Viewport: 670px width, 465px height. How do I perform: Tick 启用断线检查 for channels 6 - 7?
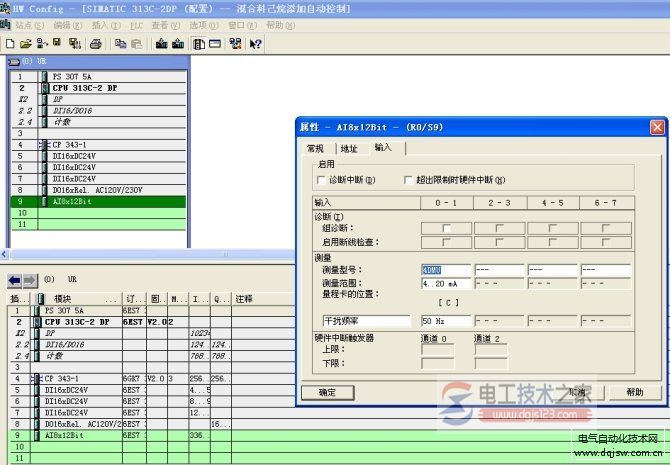[605, 242]
